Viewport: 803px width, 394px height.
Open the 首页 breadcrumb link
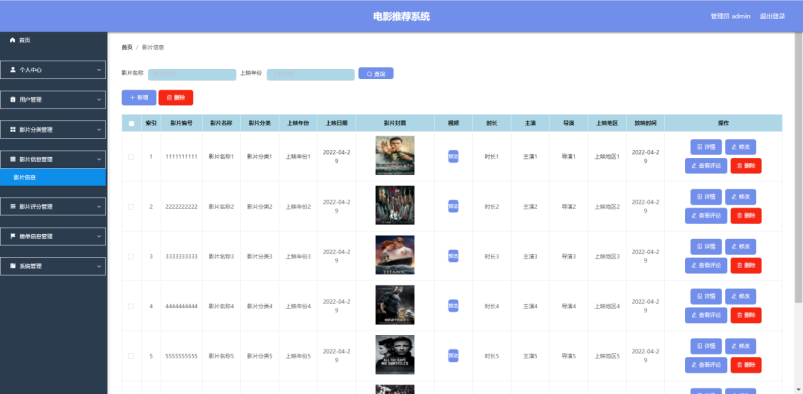(x=126, y=47)
